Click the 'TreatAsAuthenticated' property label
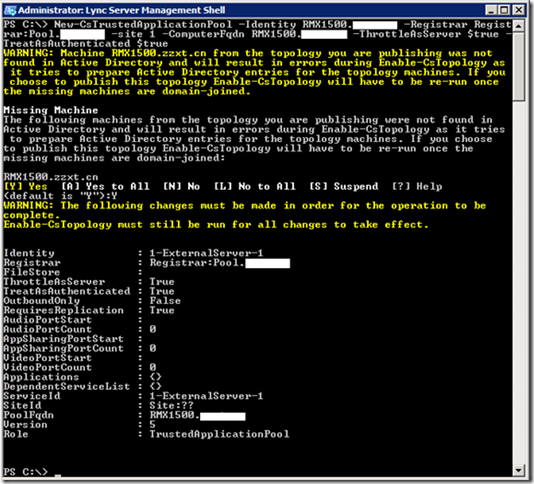 tap(67, 291)
